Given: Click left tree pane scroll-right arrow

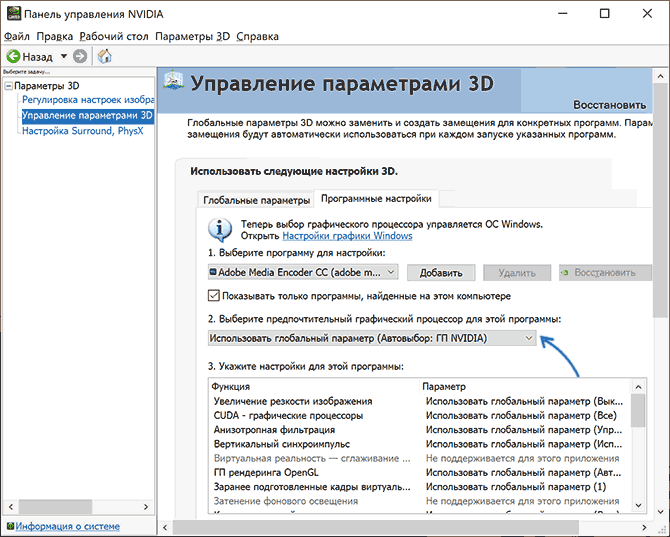Looking at the screenshot, I should pos(146,507).
